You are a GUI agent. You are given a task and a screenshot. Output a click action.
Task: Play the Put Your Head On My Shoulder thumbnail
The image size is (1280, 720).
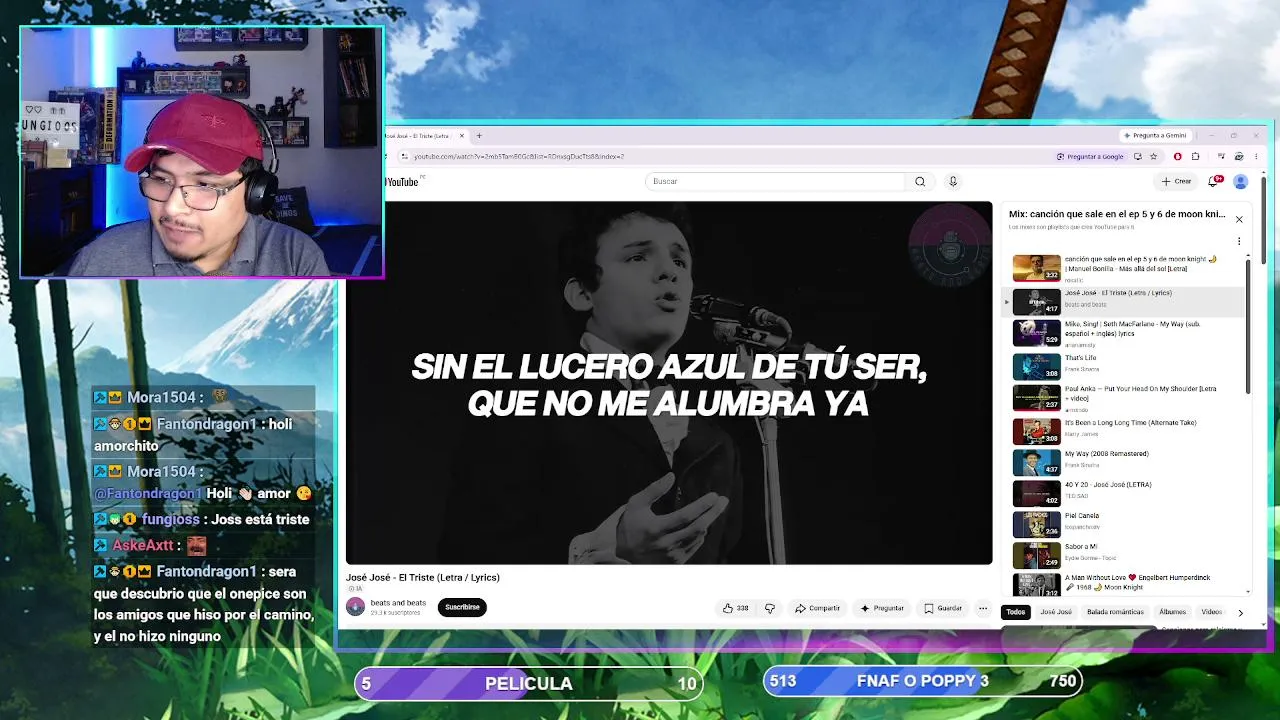coord(1036,397)
